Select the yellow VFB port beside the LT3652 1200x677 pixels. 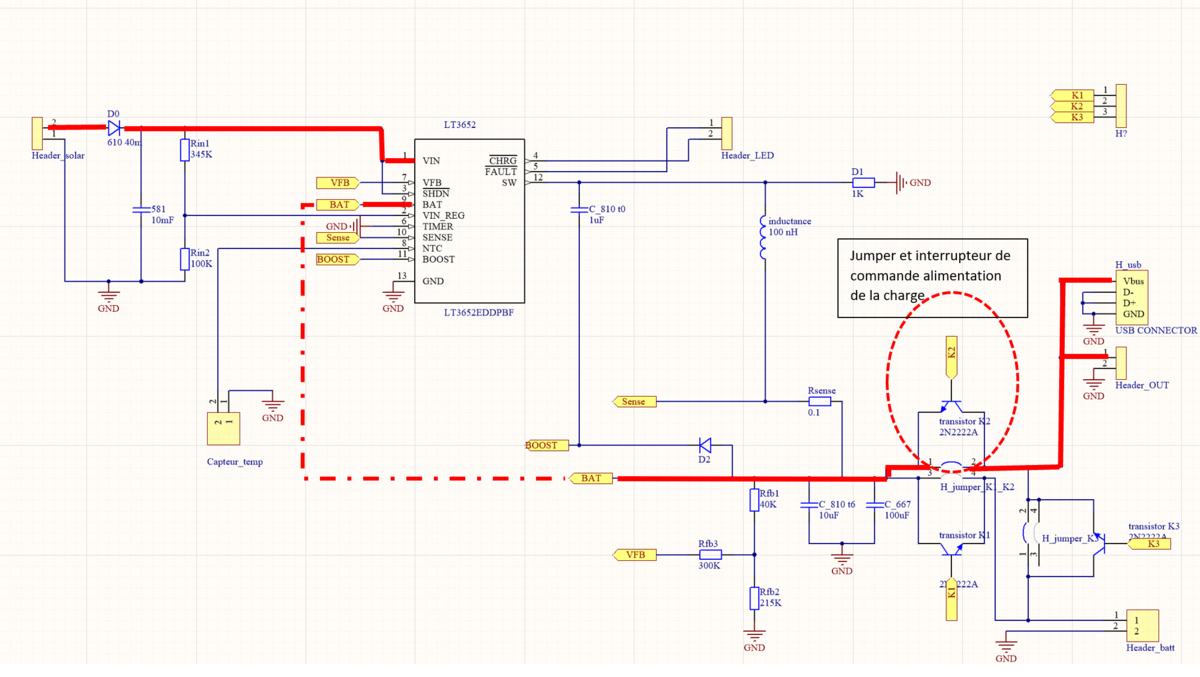[339, 182]
